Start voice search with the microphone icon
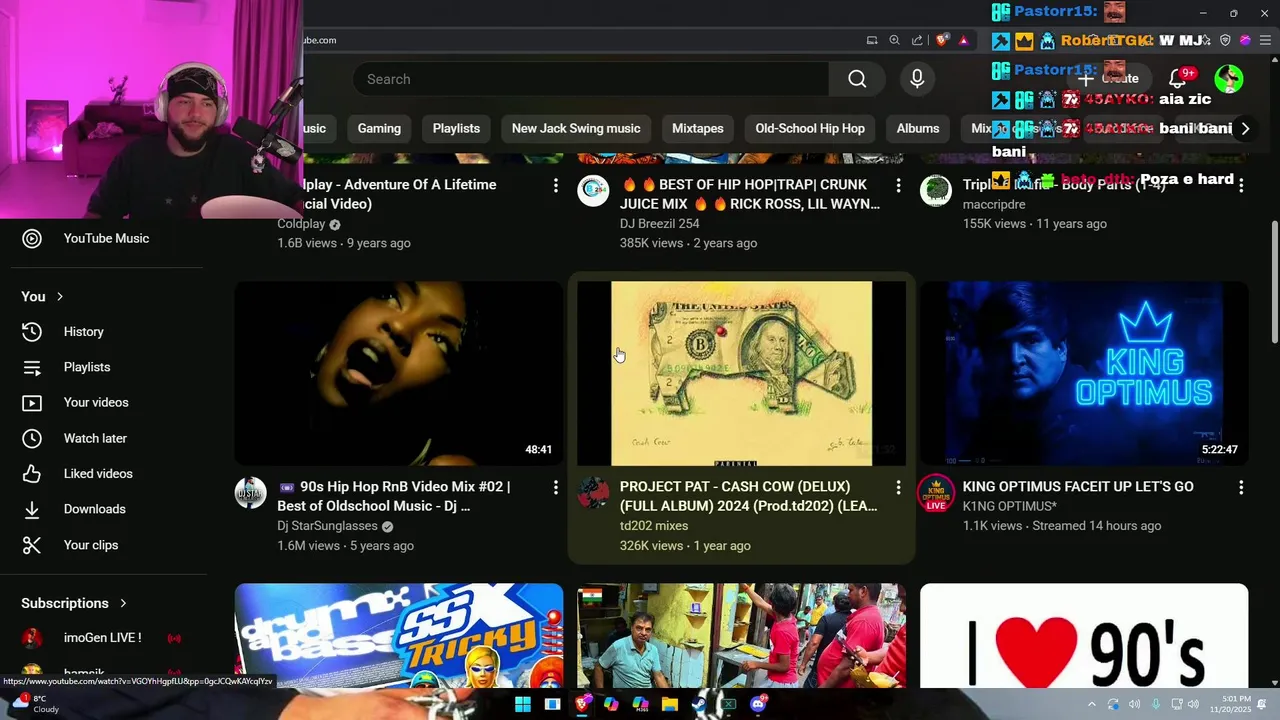Viewport: 1280px width, 720px height. point(917,79)
